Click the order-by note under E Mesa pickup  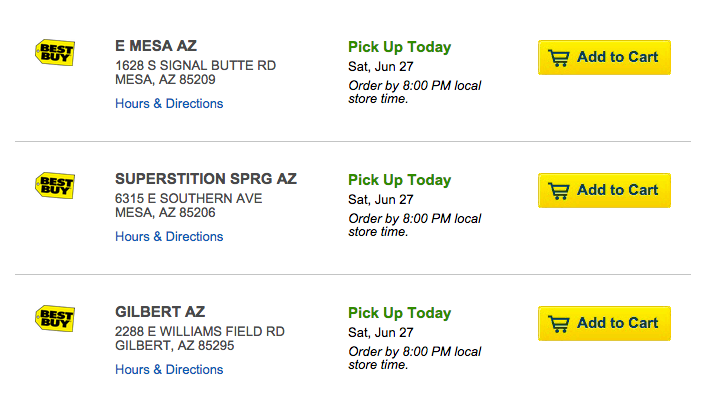(414, 92)
